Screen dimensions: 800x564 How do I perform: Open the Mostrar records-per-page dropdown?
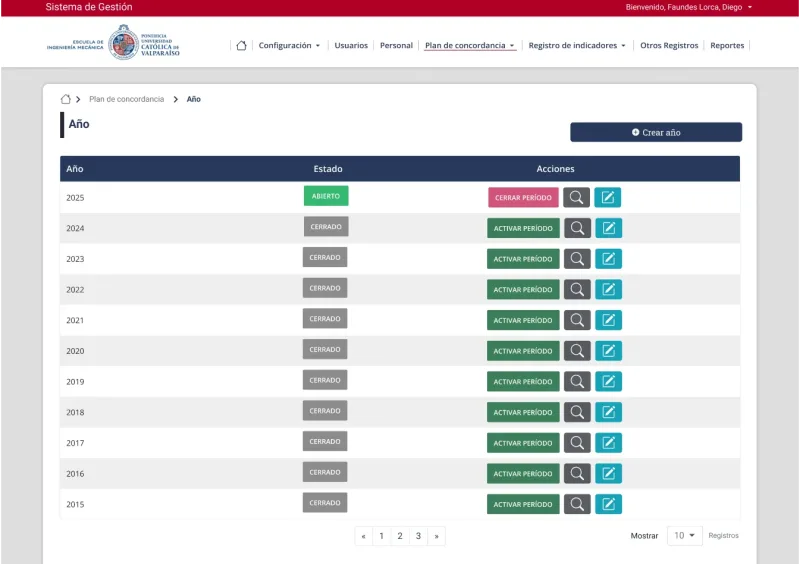[685, 535]
